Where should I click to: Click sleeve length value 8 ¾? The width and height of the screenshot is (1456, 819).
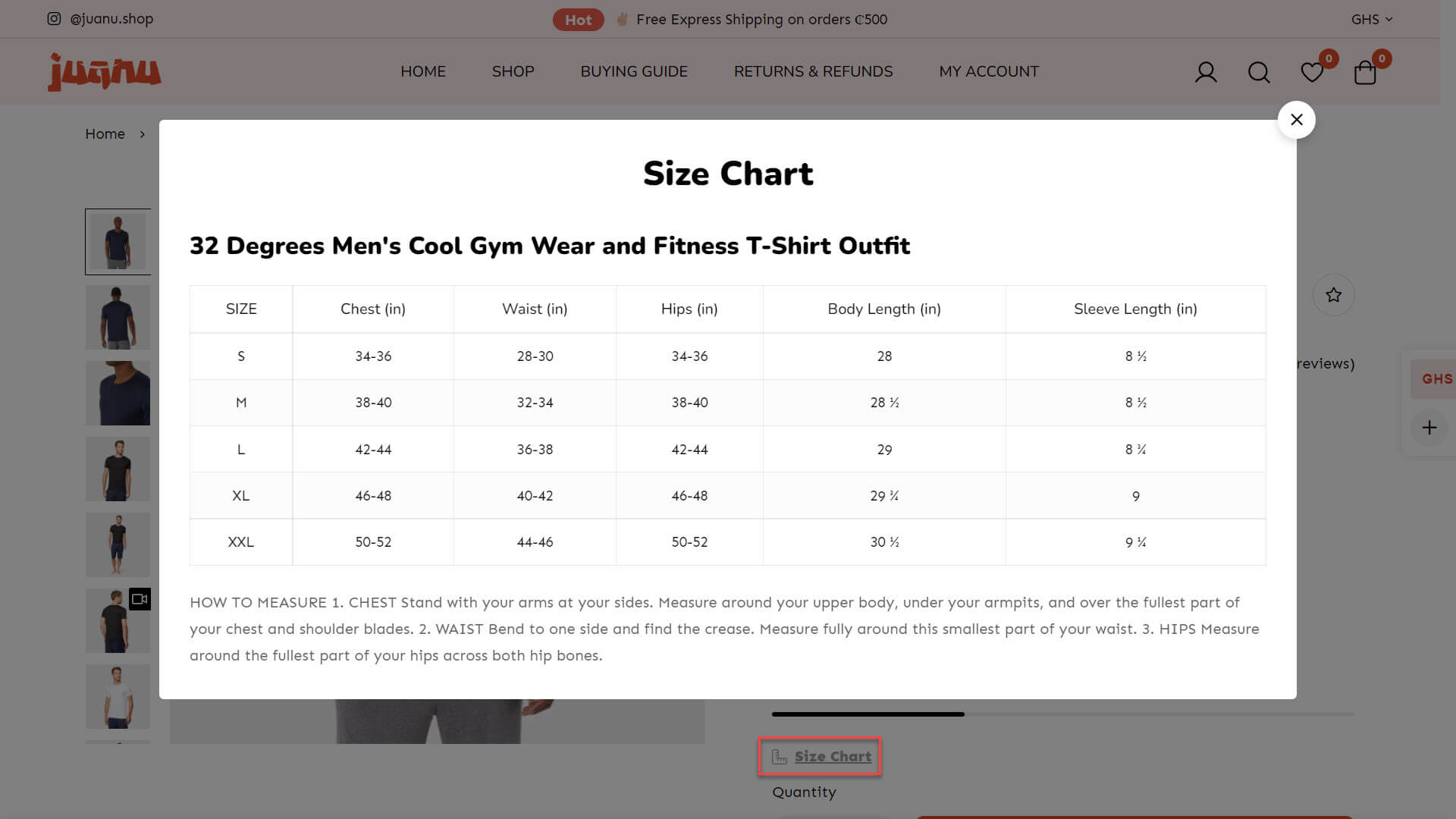click(1135, 450)
